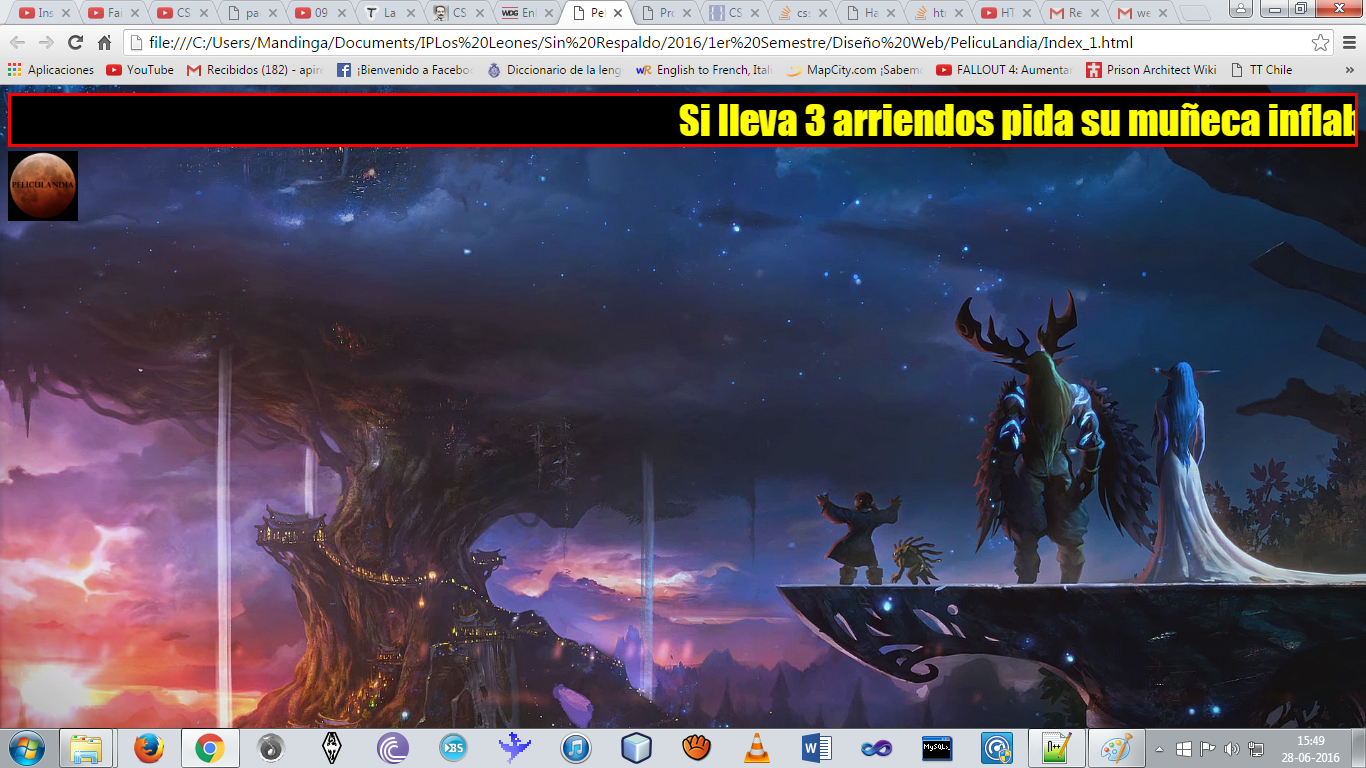Click the Pelicilandia logo image
Image resolution: width=1366 pixels, height=768 pixels.
tap(43, 186)
